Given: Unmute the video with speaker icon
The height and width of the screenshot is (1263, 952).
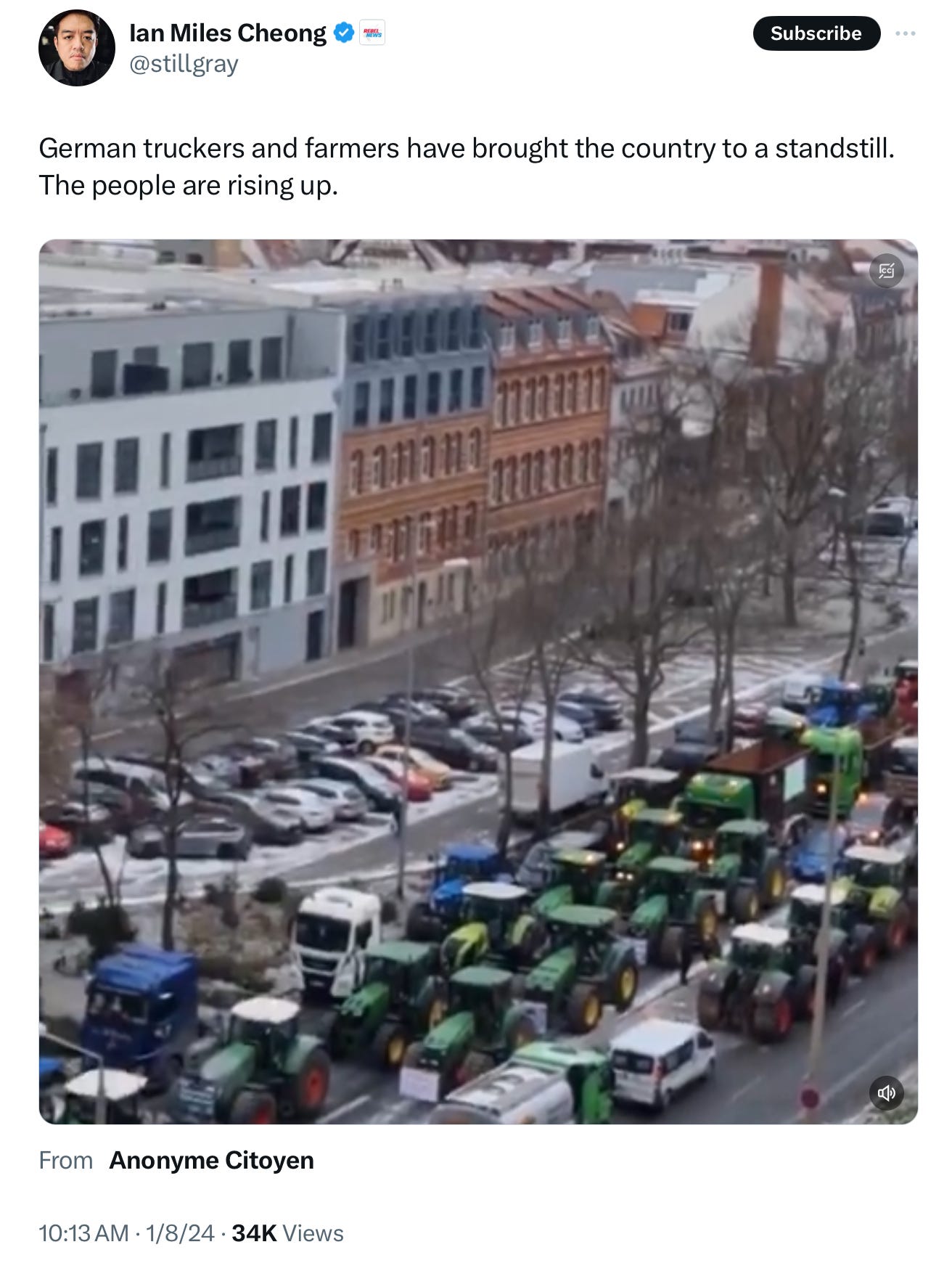Looking at the screenshot, I should pos(886,1092).
